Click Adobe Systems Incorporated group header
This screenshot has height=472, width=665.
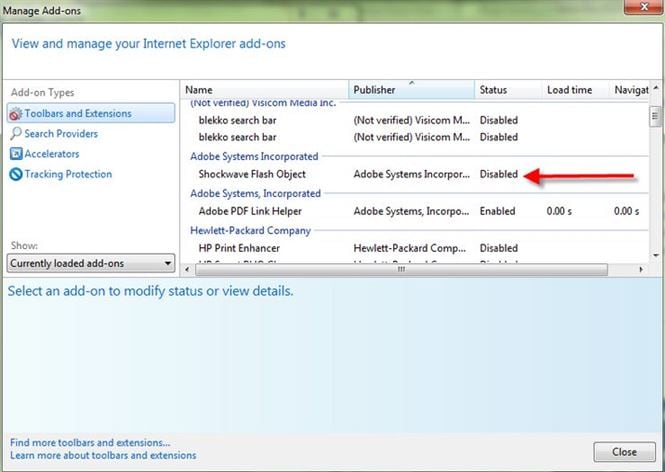pos(254,156)
